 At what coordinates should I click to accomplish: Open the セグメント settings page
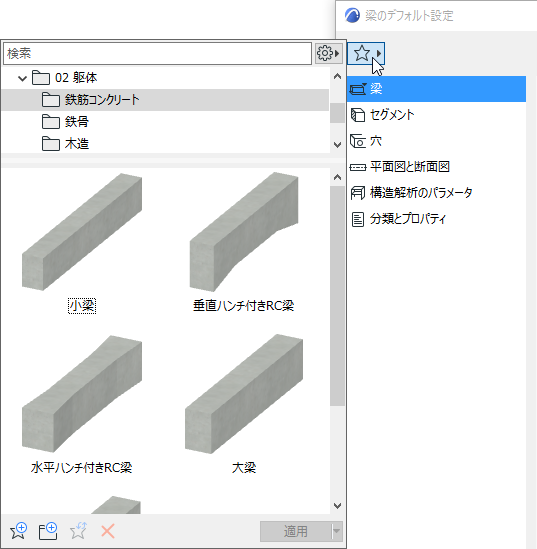click(x=436, y=115)
